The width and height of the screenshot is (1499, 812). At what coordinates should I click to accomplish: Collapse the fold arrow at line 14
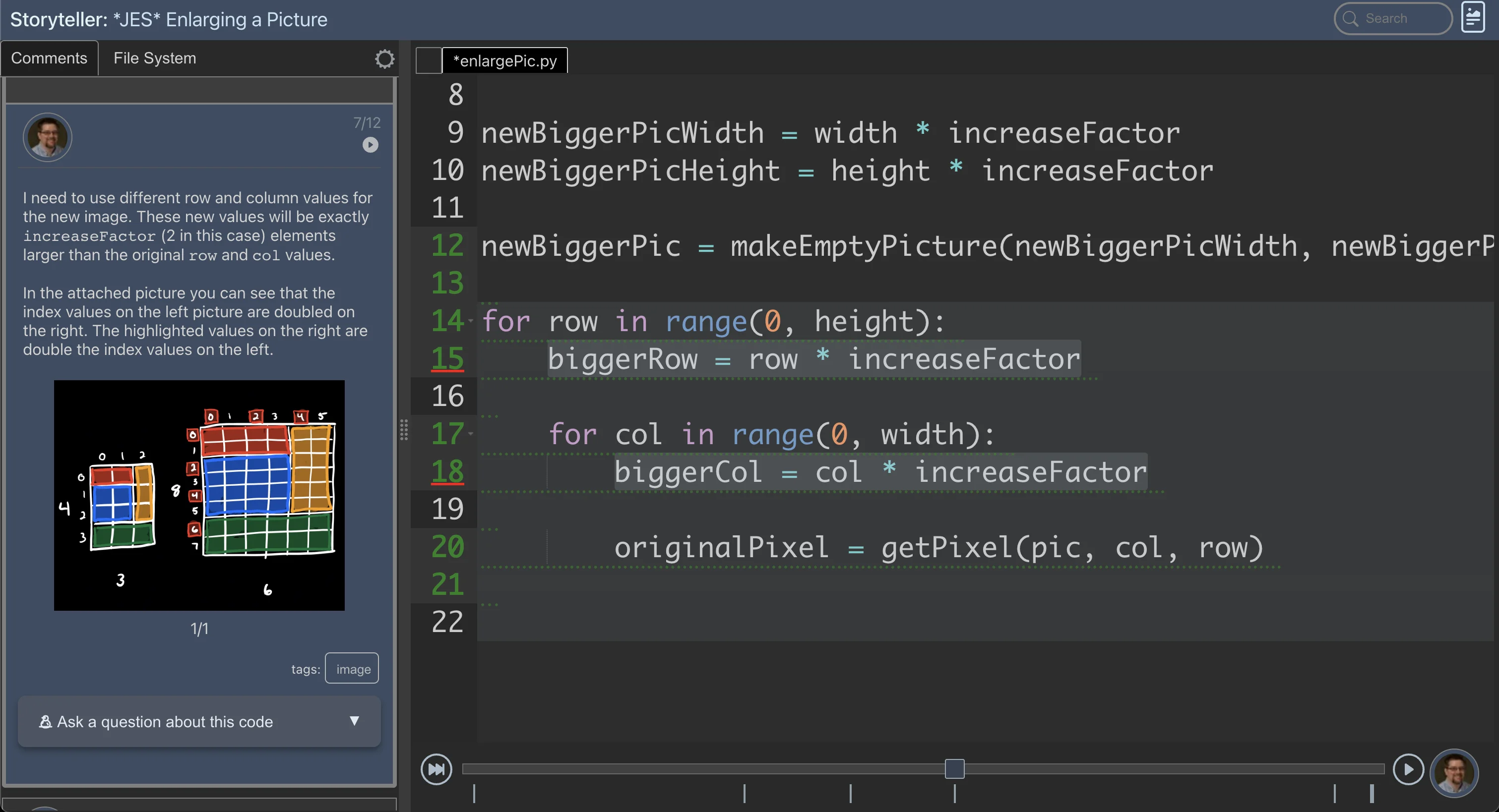470,321
